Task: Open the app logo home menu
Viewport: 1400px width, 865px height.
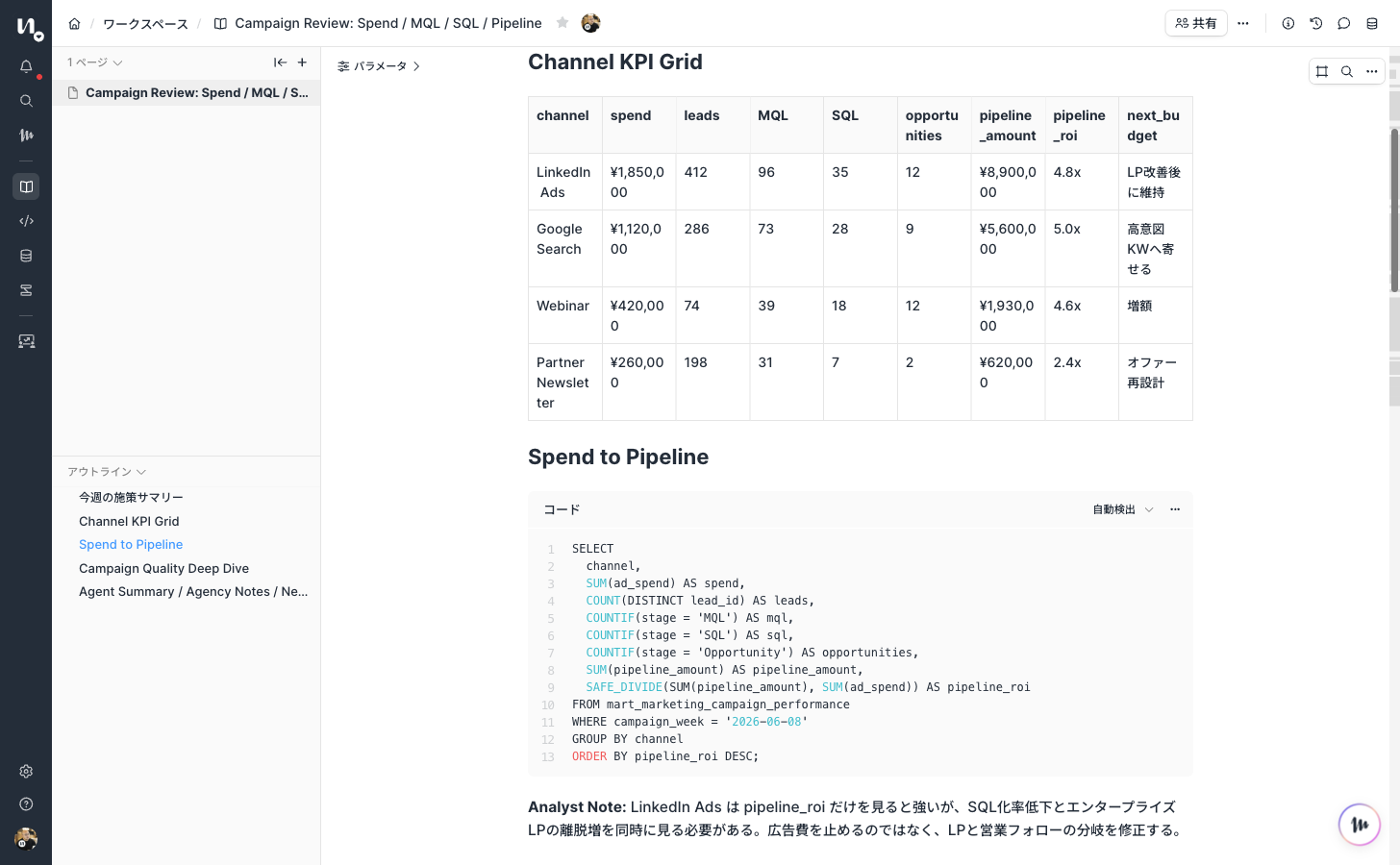Action: pos(29,28)
